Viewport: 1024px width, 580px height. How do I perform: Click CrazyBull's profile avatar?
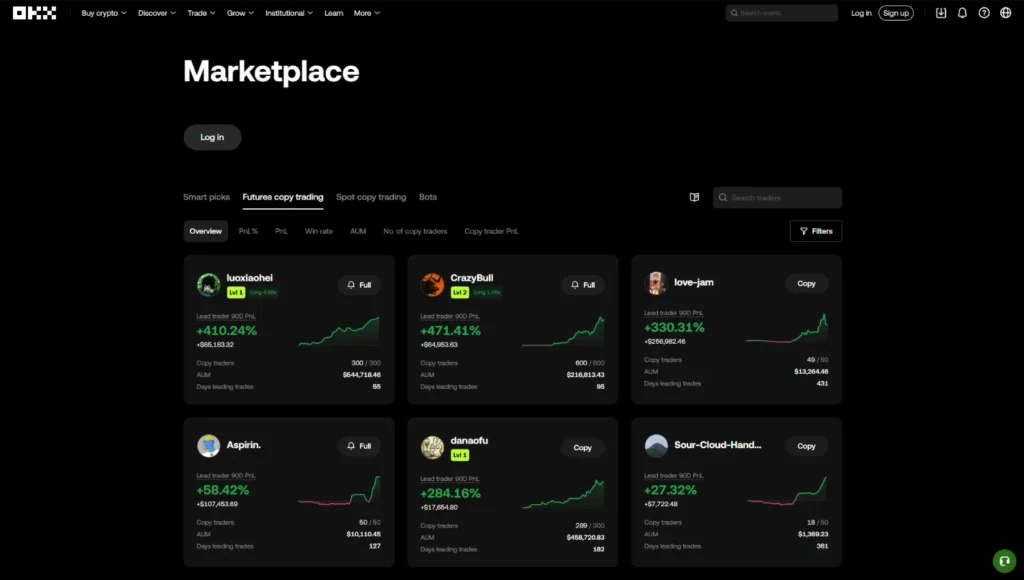432,284
